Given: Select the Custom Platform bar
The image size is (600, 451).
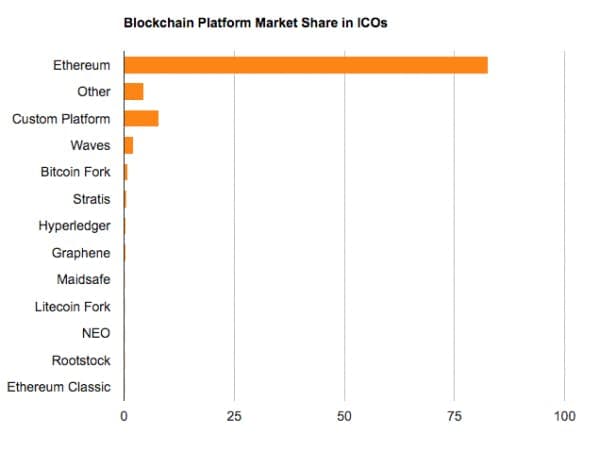Looking at the screenshot, I should click(x=141, y=119).
